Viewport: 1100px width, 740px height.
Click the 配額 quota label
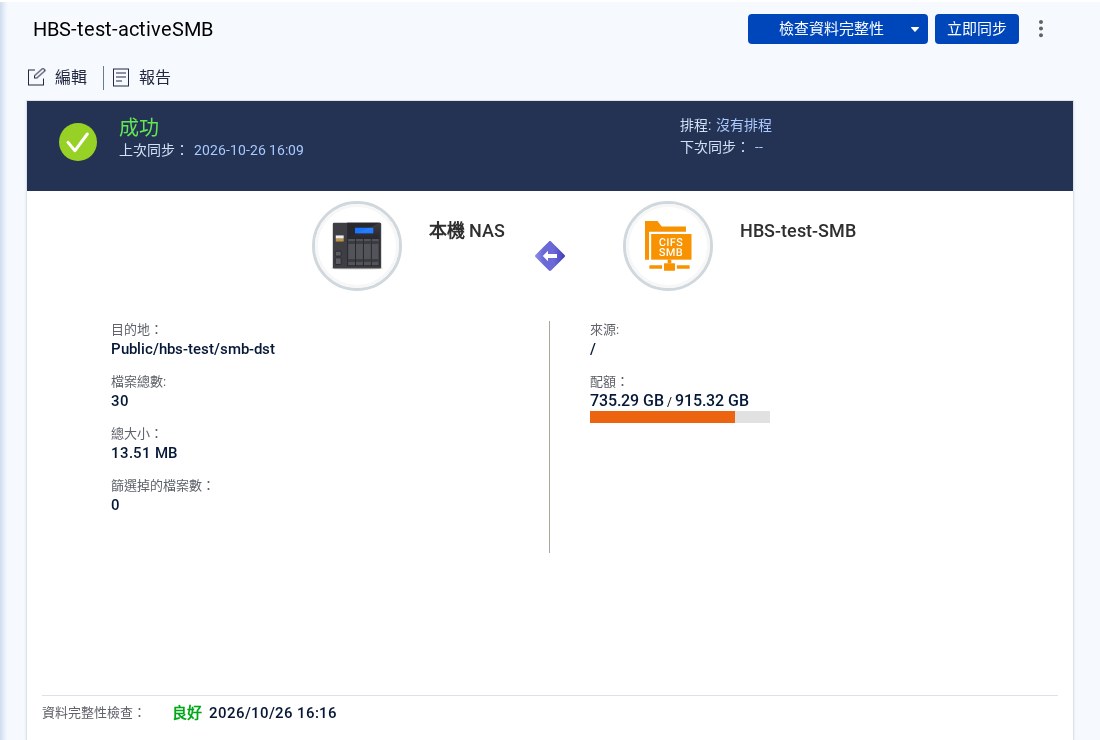pos(608,382)
